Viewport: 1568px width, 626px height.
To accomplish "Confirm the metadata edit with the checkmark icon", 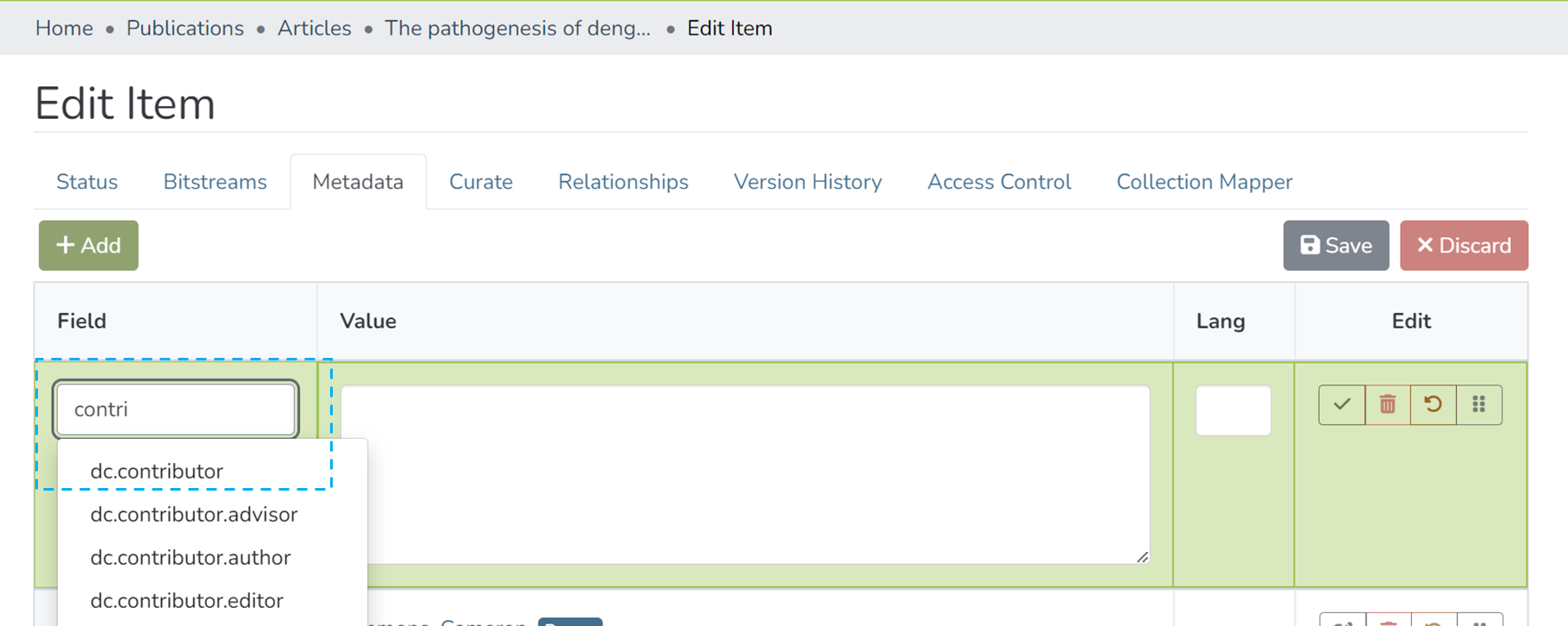I will point(1341,404).
